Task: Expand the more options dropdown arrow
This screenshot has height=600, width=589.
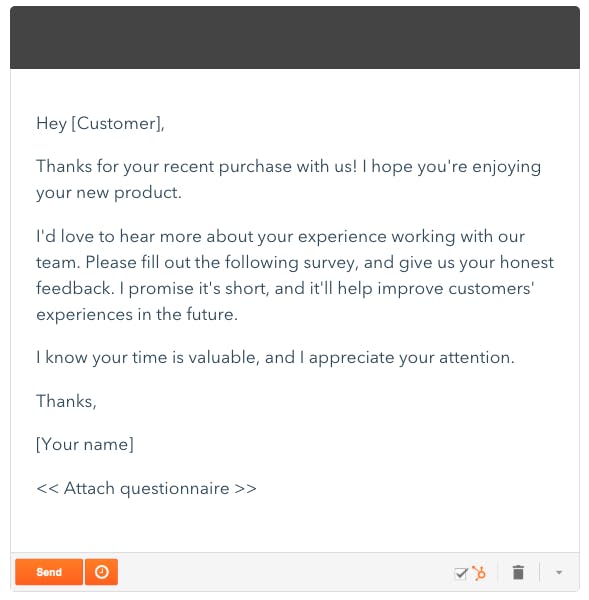Action: click(559, 572)
